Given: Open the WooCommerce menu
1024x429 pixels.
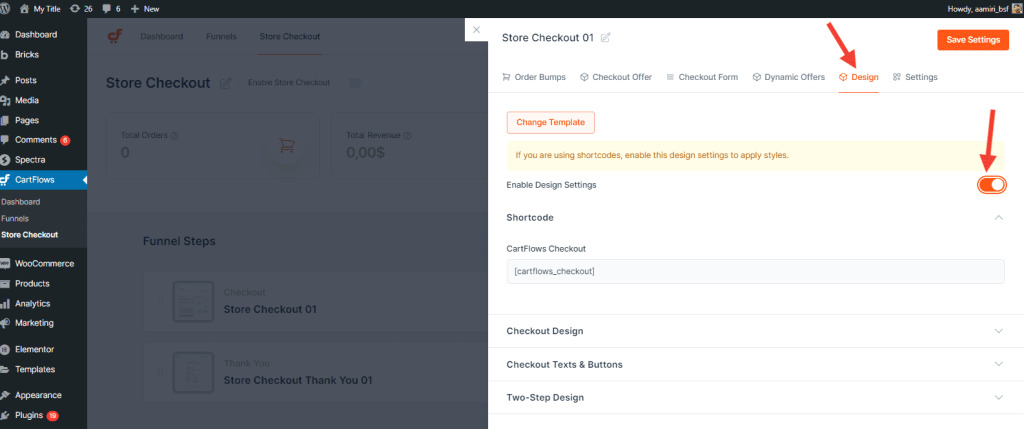Looking at the screenshot, I should (44, 264).
